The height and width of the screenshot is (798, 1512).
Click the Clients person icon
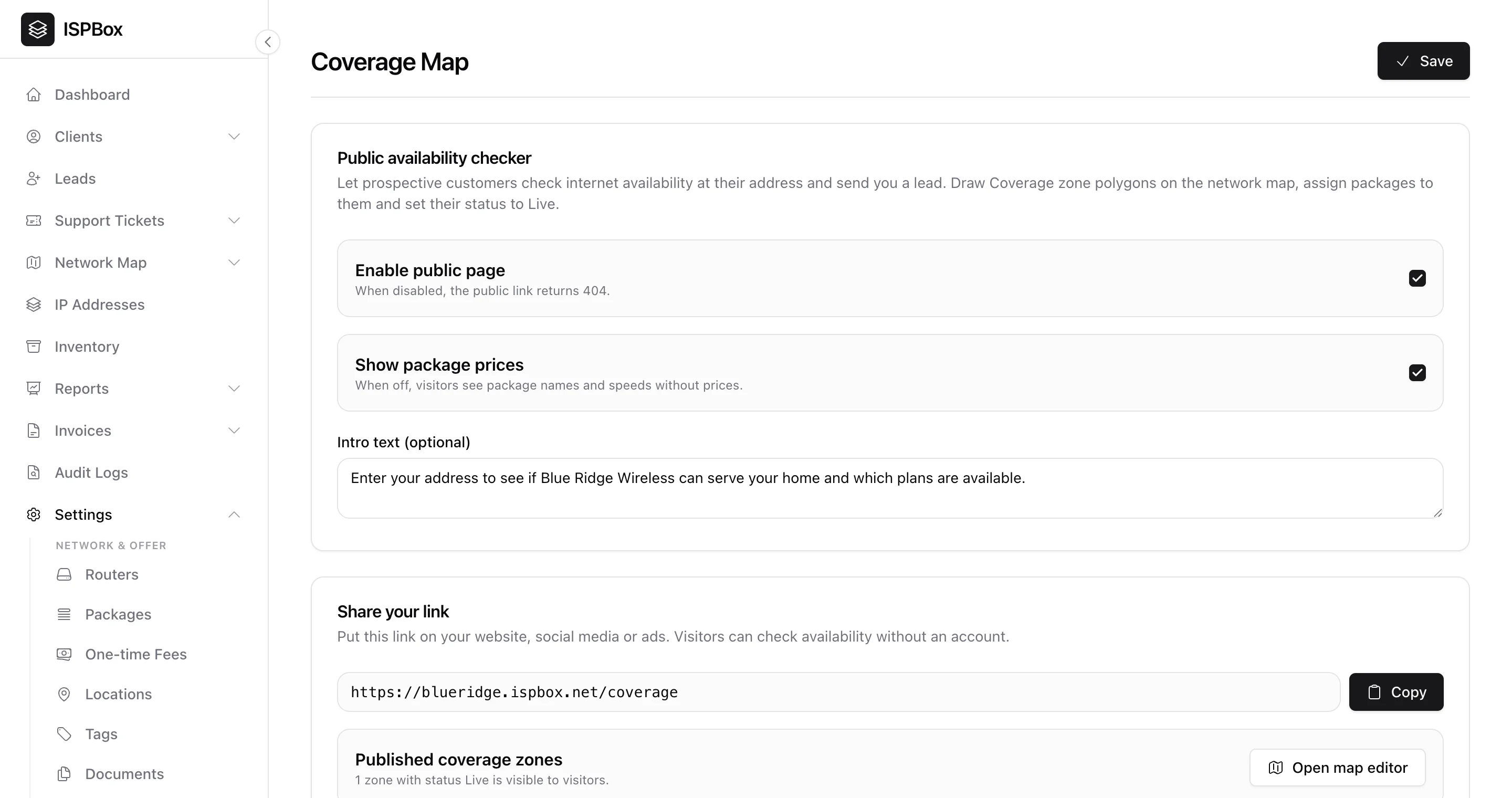[x=34, y=136]
